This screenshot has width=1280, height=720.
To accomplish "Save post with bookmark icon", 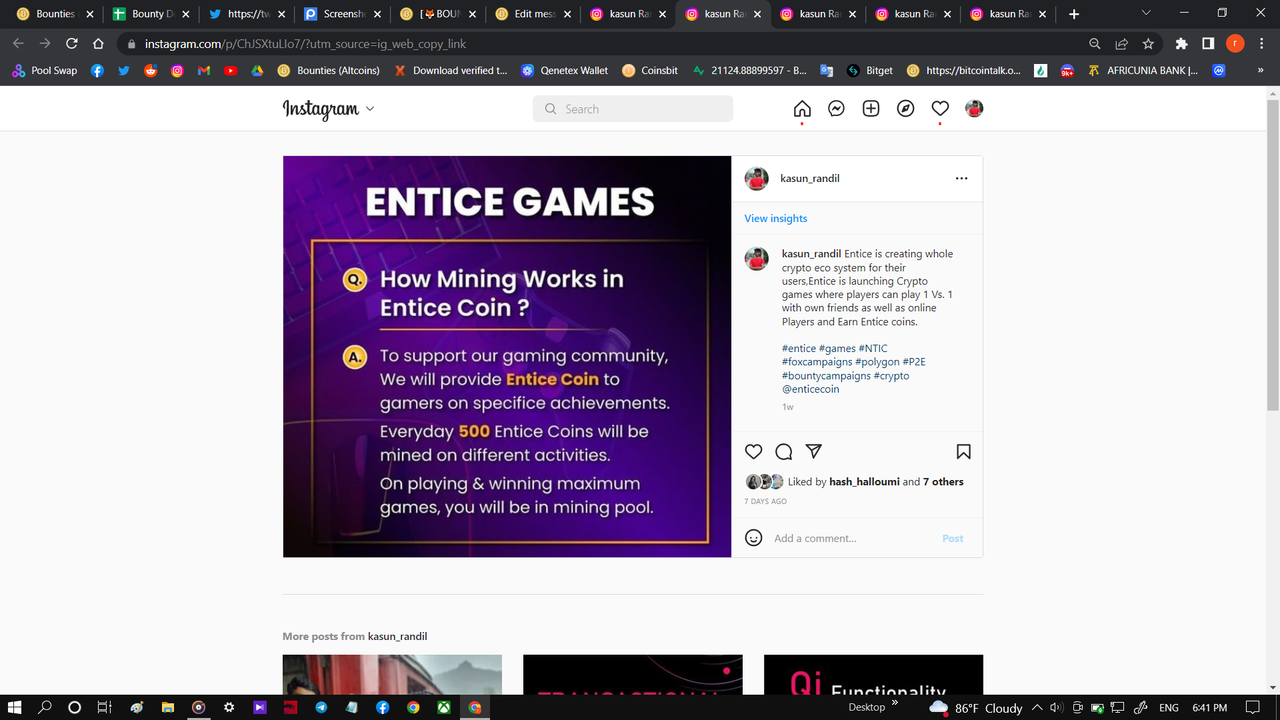I will 963,452.
